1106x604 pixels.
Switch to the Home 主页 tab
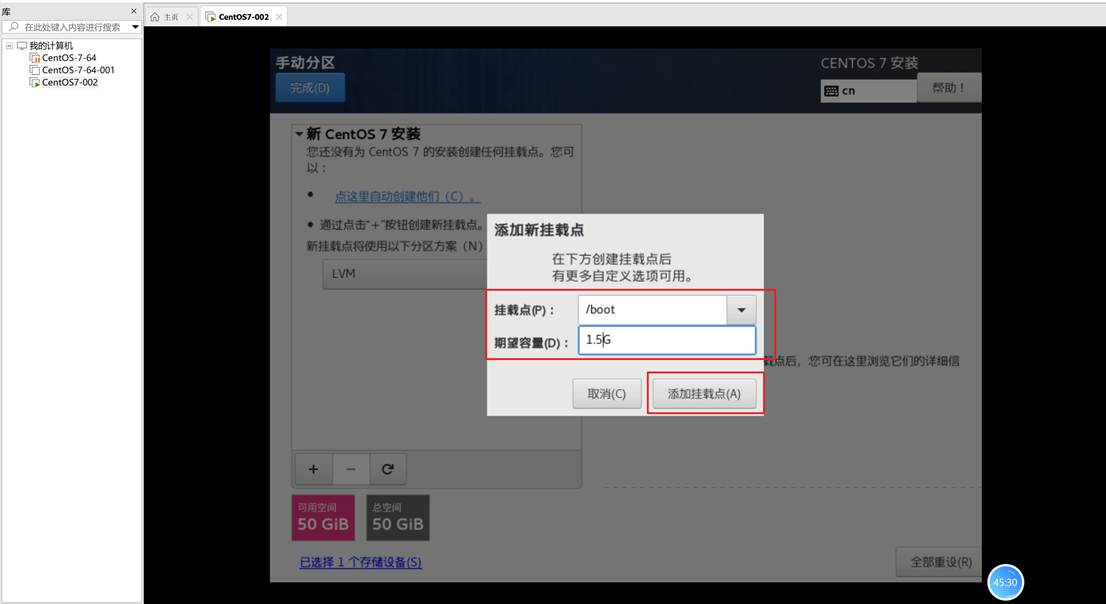pos(171,17)
